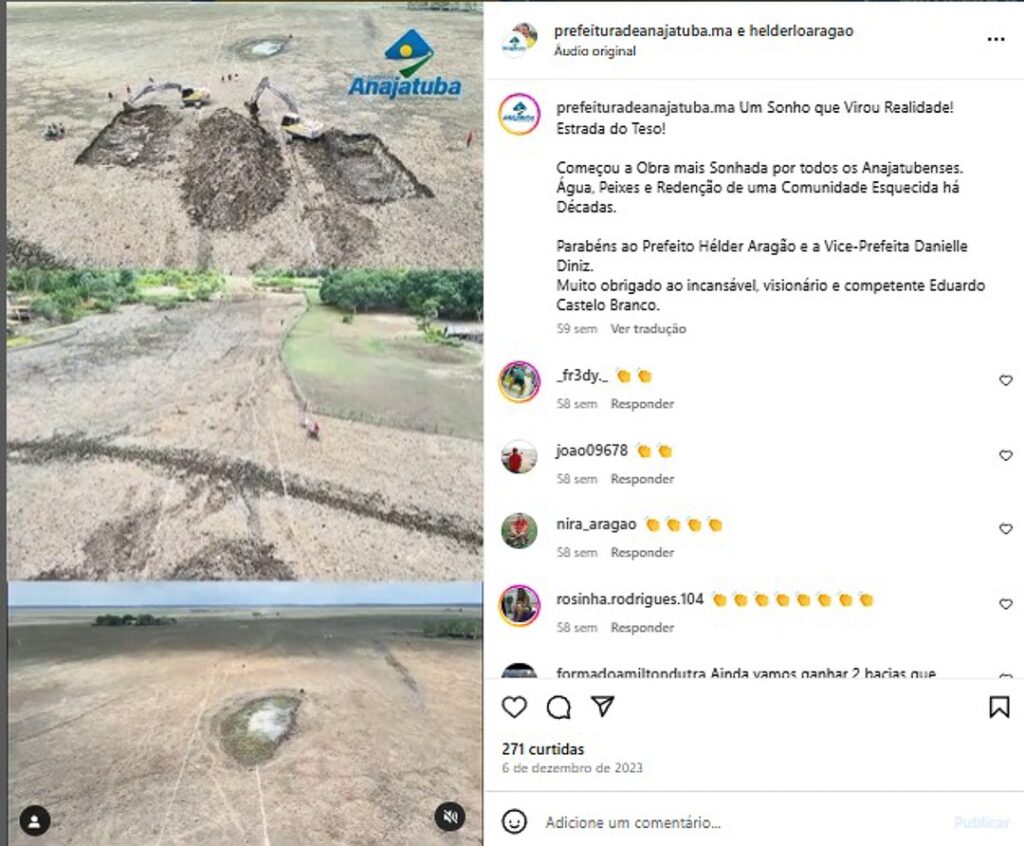The image size is (1024, 846).
Task: Like nira_aragao's comment
Action: pyautogui.click(x=1006, y=529)
